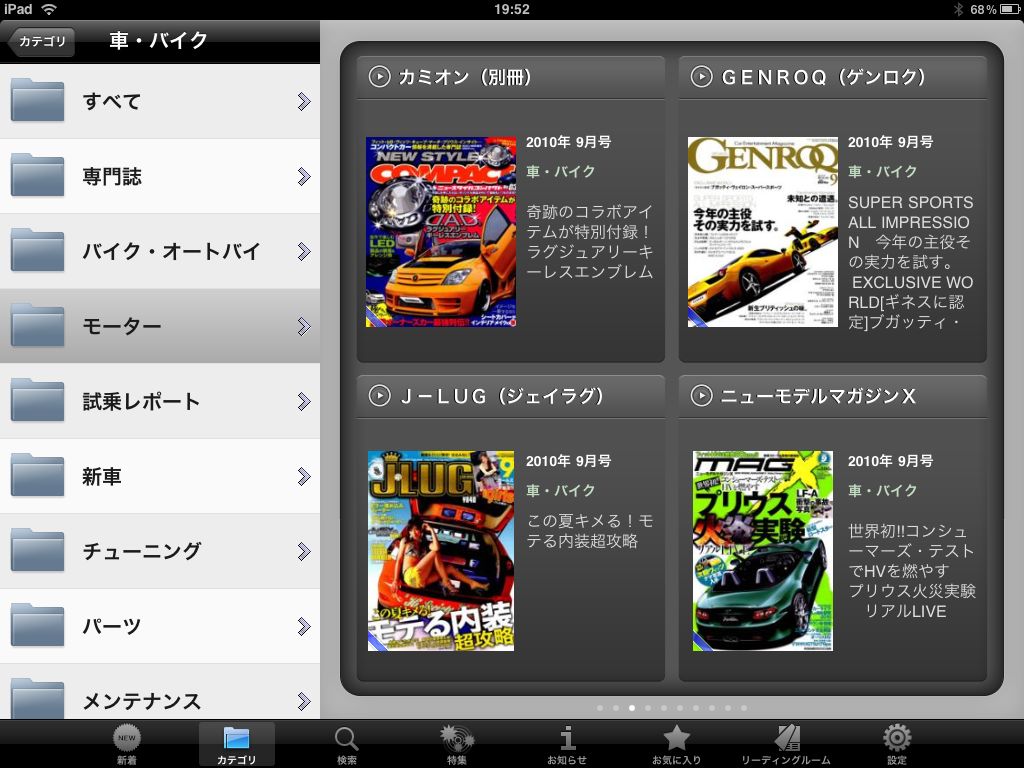1024x768 pixels.
Task: Open the GENROQ（ゲンロク） title header
Action: [833, 77]
